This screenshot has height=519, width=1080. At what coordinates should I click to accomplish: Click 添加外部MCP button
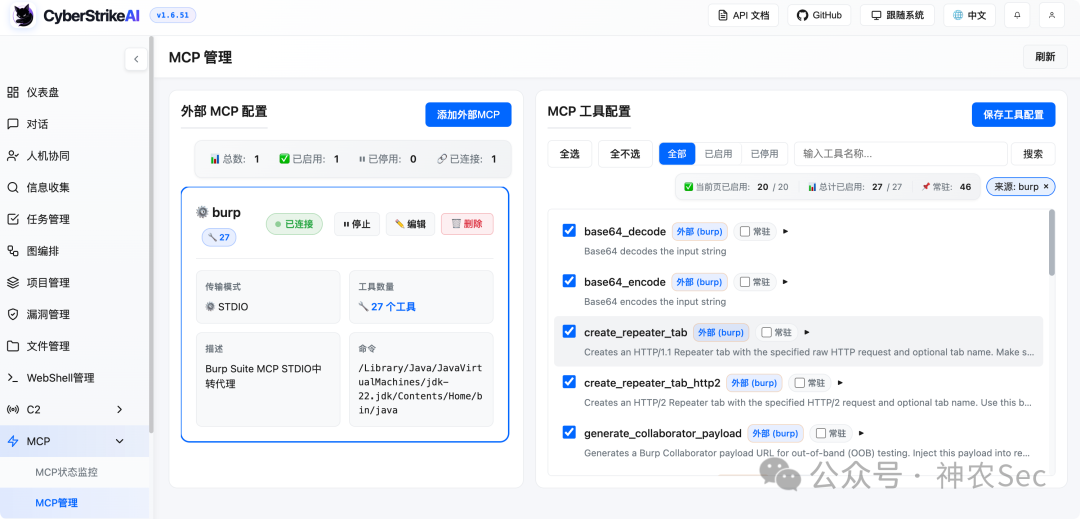coord(468,114)
